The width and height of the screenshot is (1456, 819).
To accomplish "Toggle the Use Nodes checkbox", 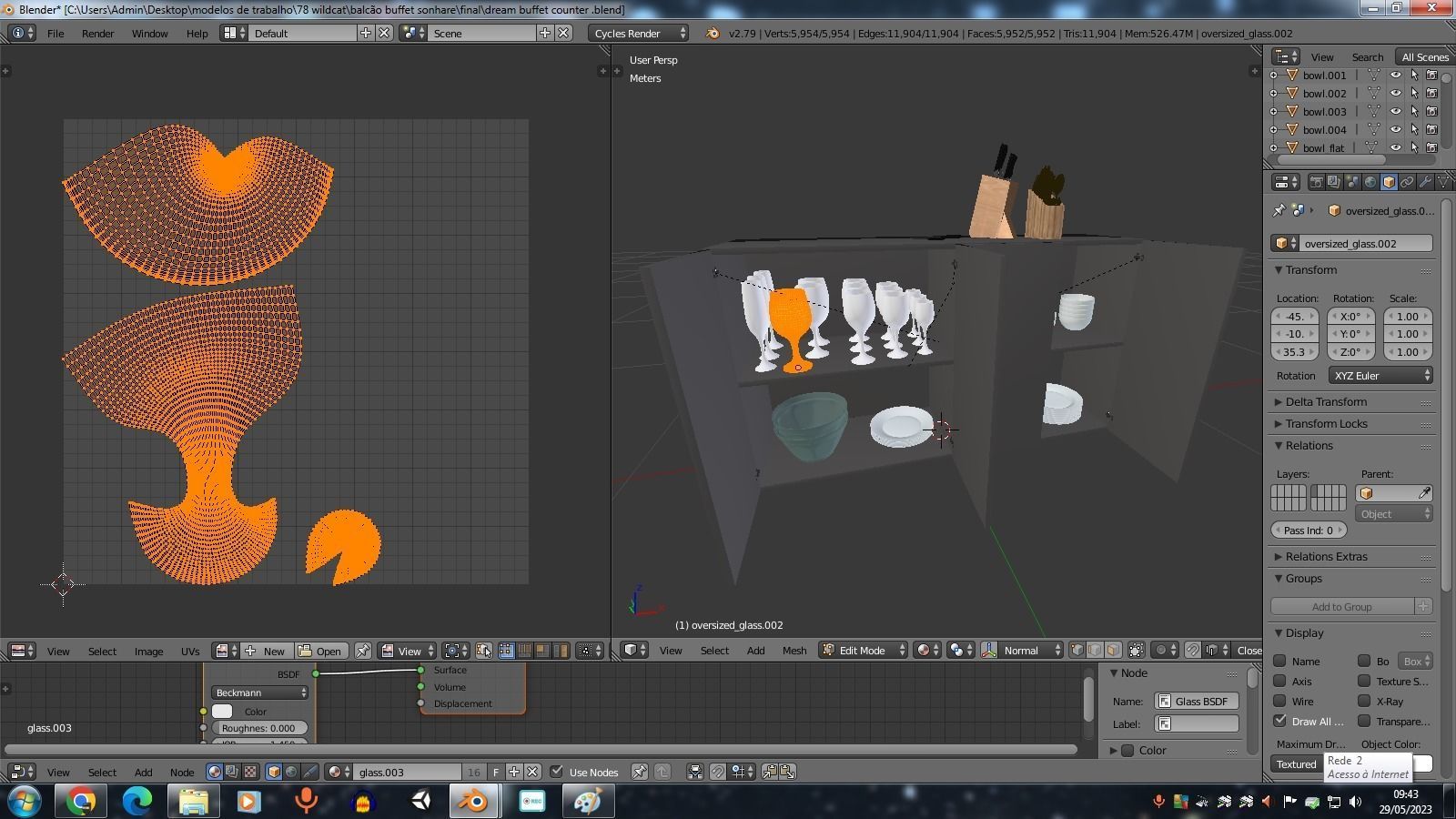I will [x=557, y=772].
